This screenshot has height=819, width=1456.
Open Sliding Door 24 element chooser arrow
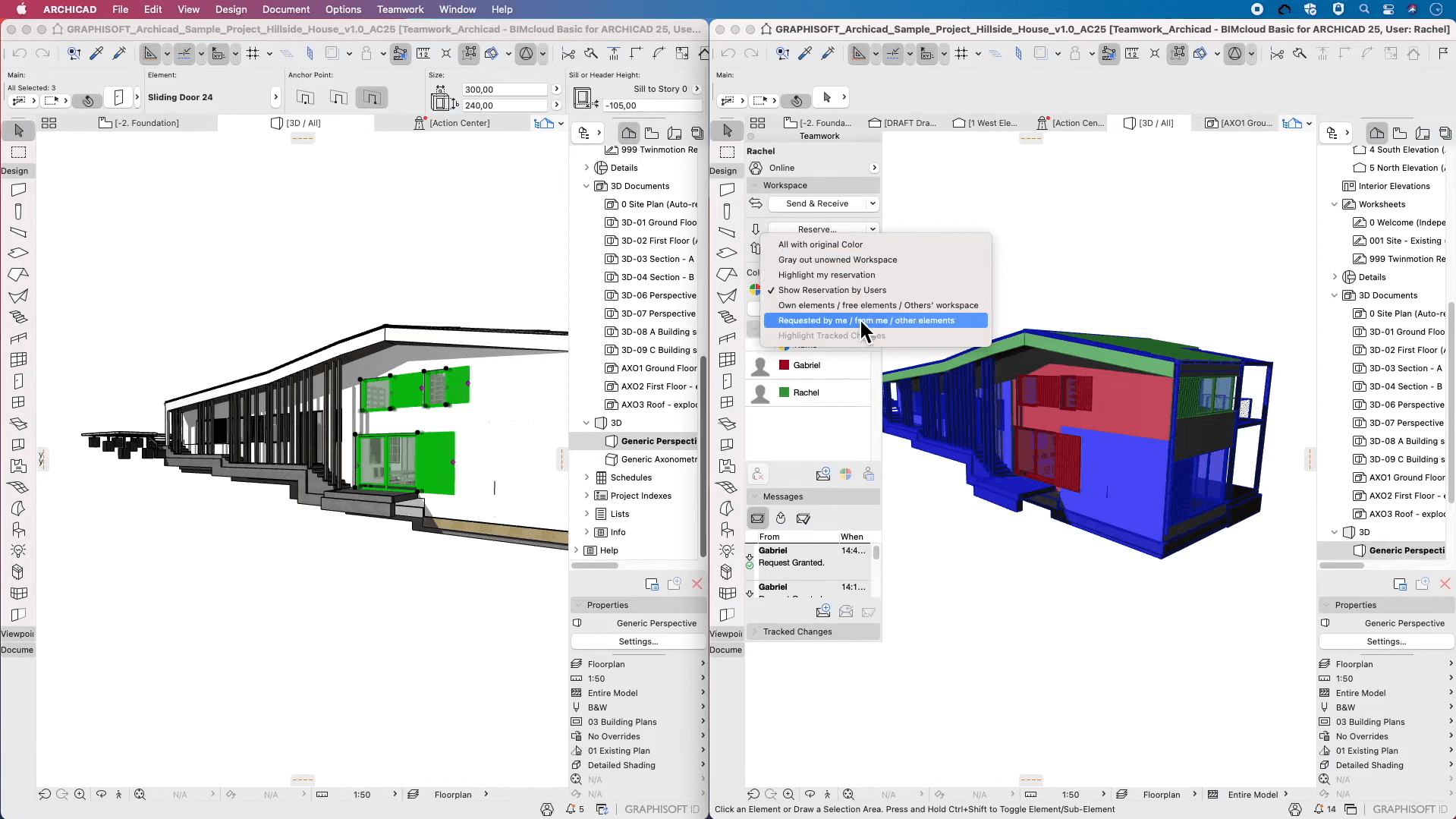275,97
